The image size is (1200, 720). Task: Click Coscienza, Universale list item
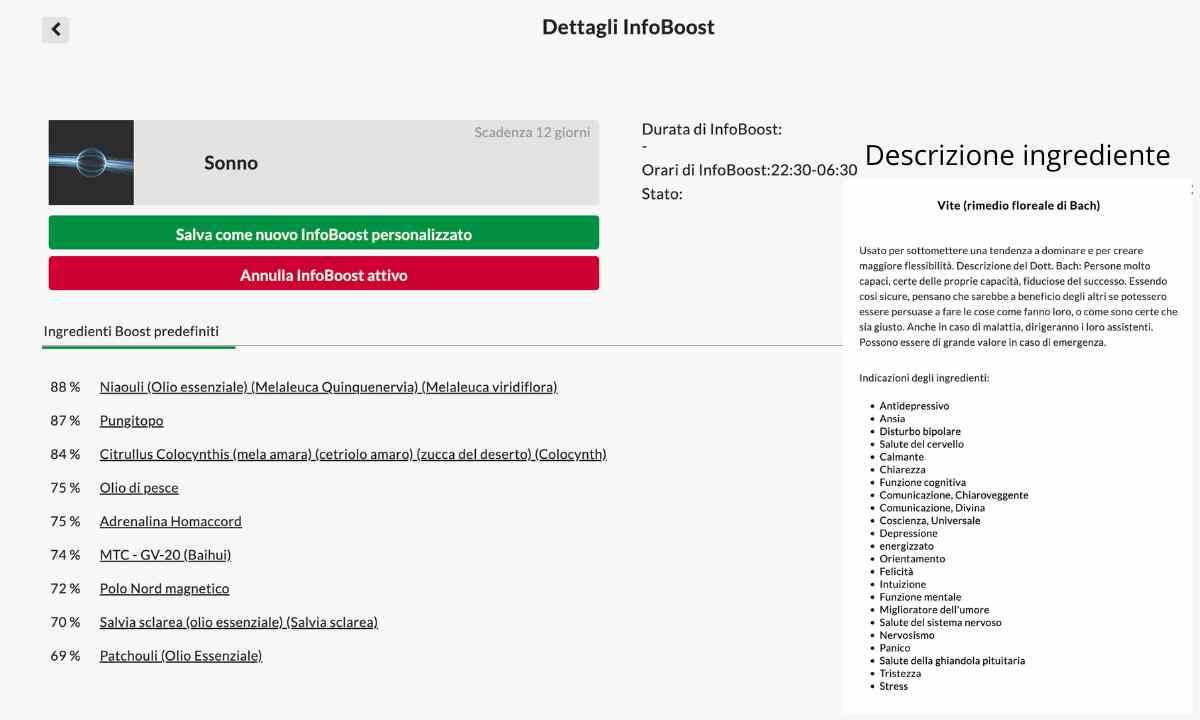pos(930,521)
